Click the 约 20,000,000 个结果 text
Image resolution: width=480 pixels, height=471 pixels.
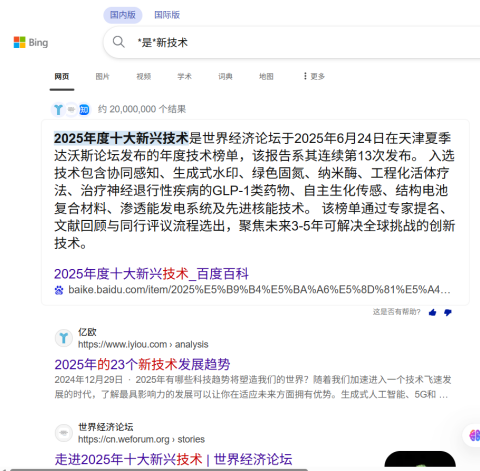coord(142,109)
